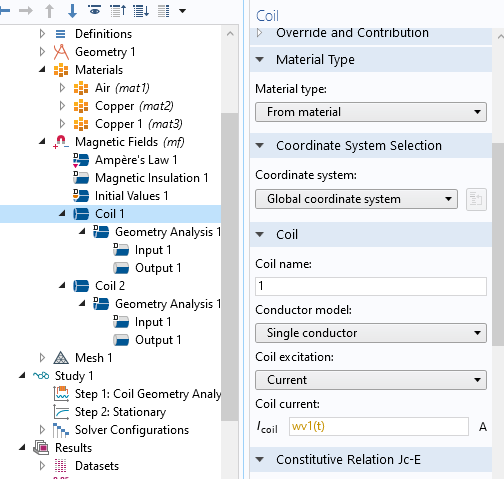Click the coordinate system go-to-source button
The width and height of the screenshot is (504, 479).
476,199
